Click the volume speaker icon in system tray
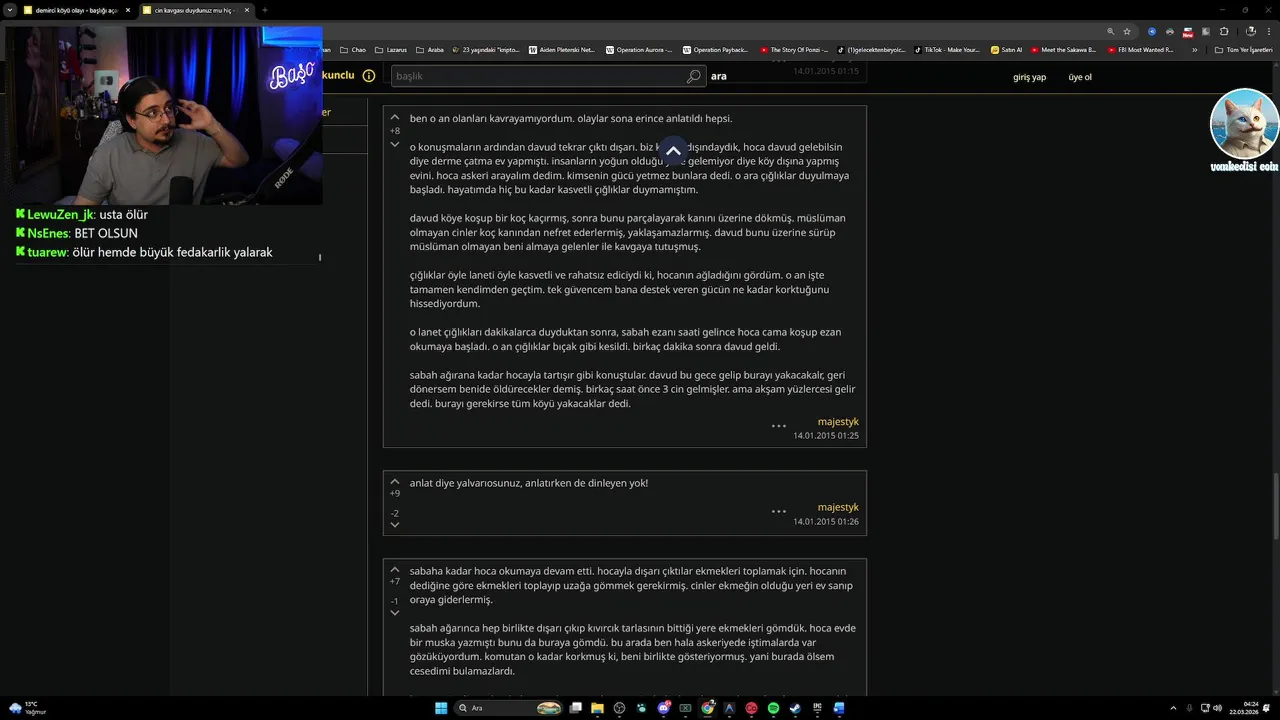Image resolution: width=1280 pixels, height=720 pixels. 1216,708
